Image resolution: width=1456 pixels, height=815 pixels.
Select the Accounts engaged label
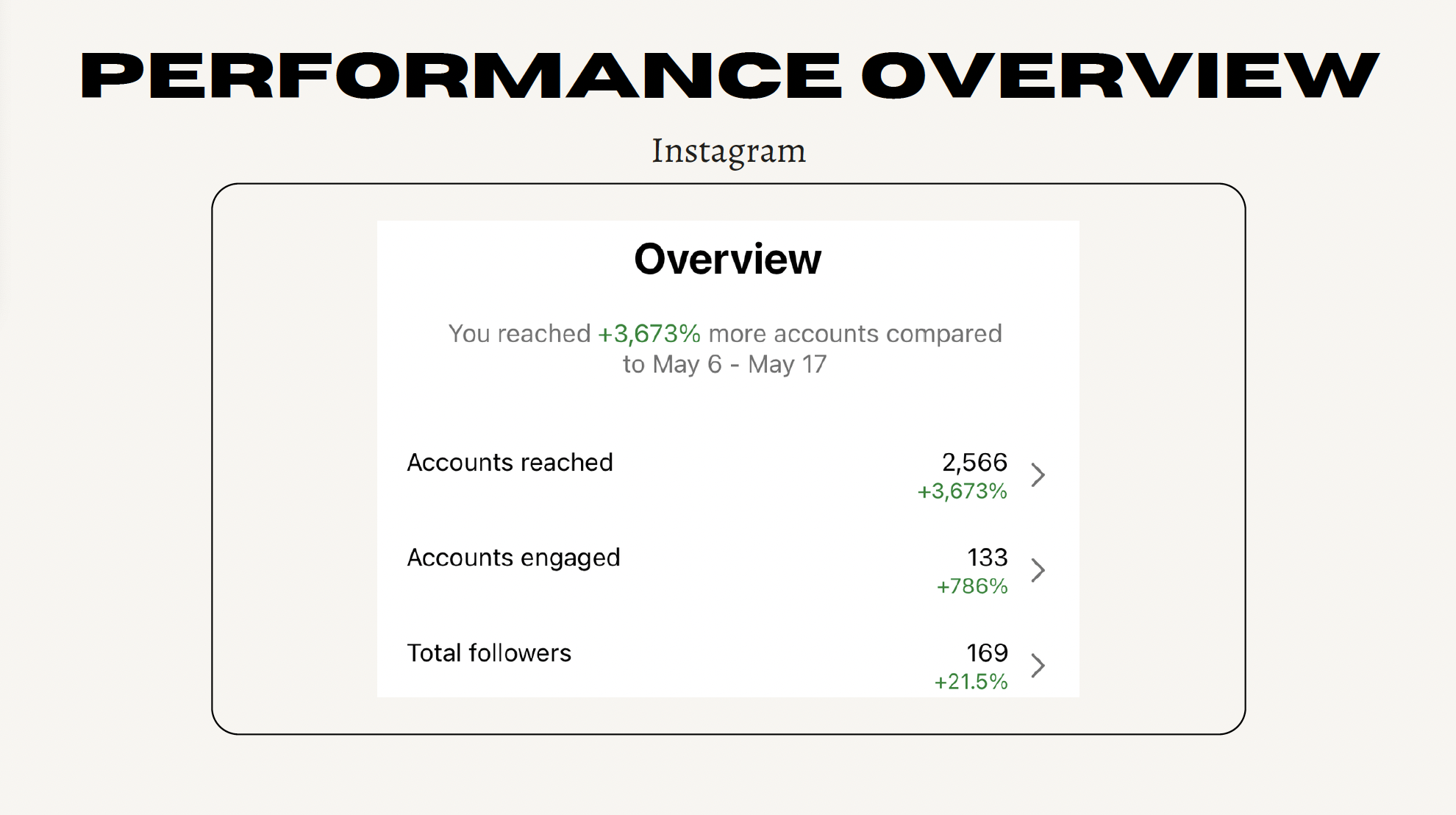click(x=513, y=558)
